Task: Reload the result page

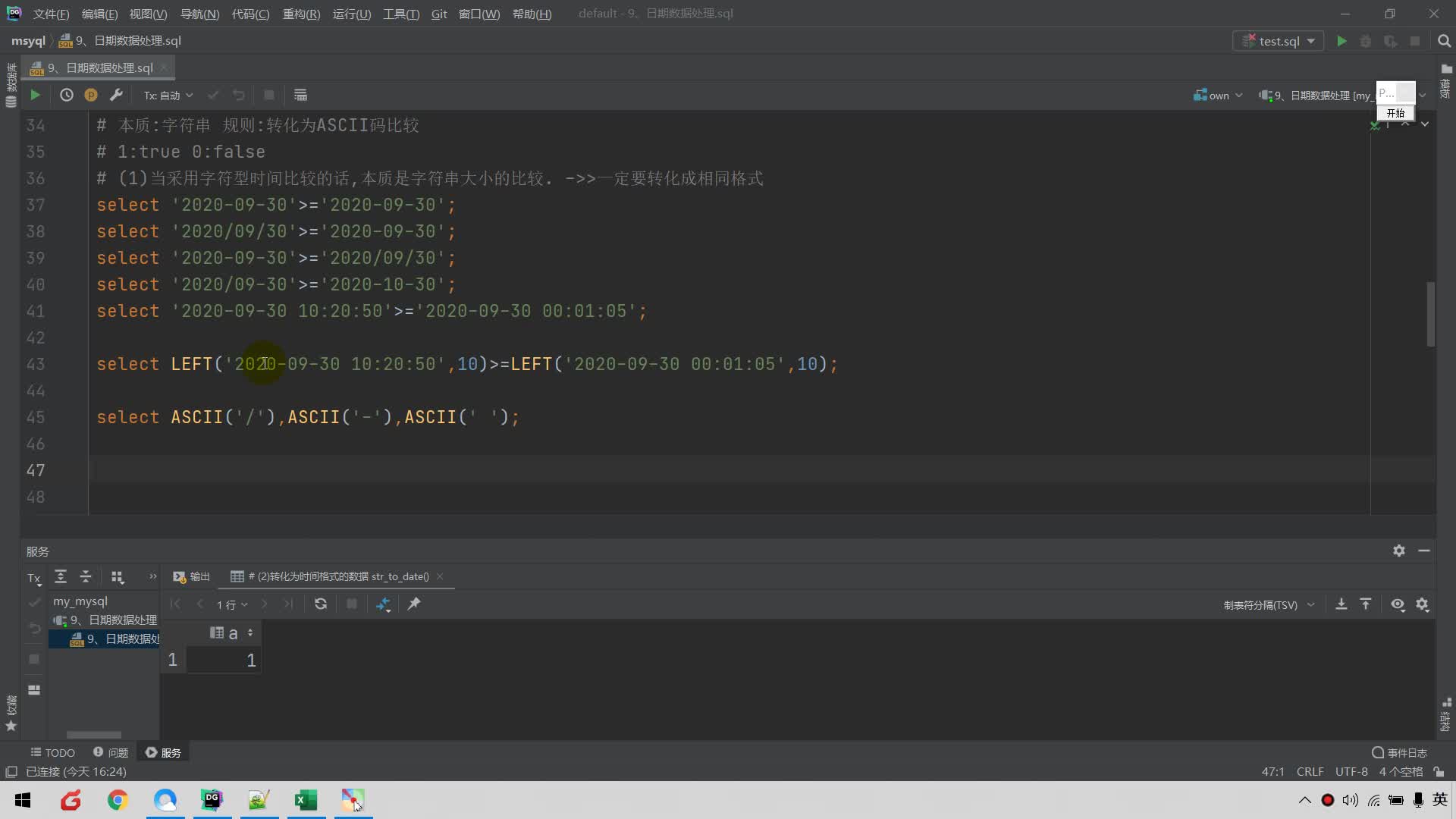Action: [x=321, y=604]
